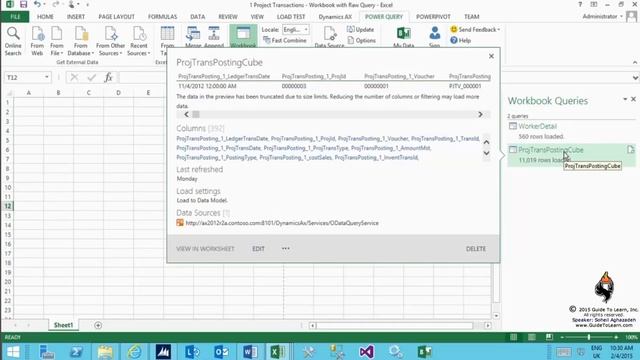The width and height of the screenshot is (640, 360).
Task: Open Recent Sources dropdown
Action: tap(139, 41)
